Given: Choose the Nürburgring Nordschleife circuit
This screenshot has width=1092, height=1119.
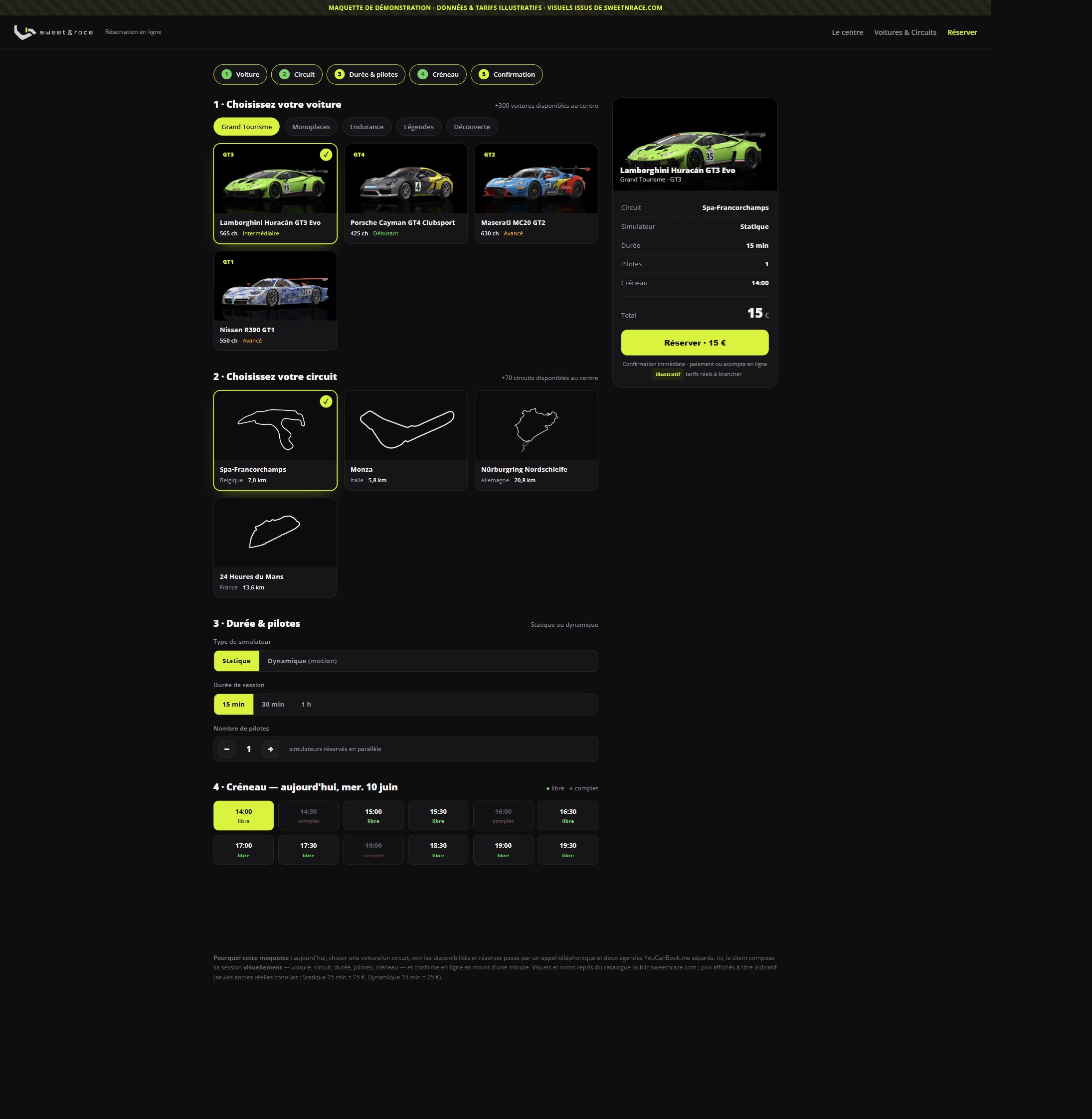Looking at the screenshot, I should click(x=536, y=440).
